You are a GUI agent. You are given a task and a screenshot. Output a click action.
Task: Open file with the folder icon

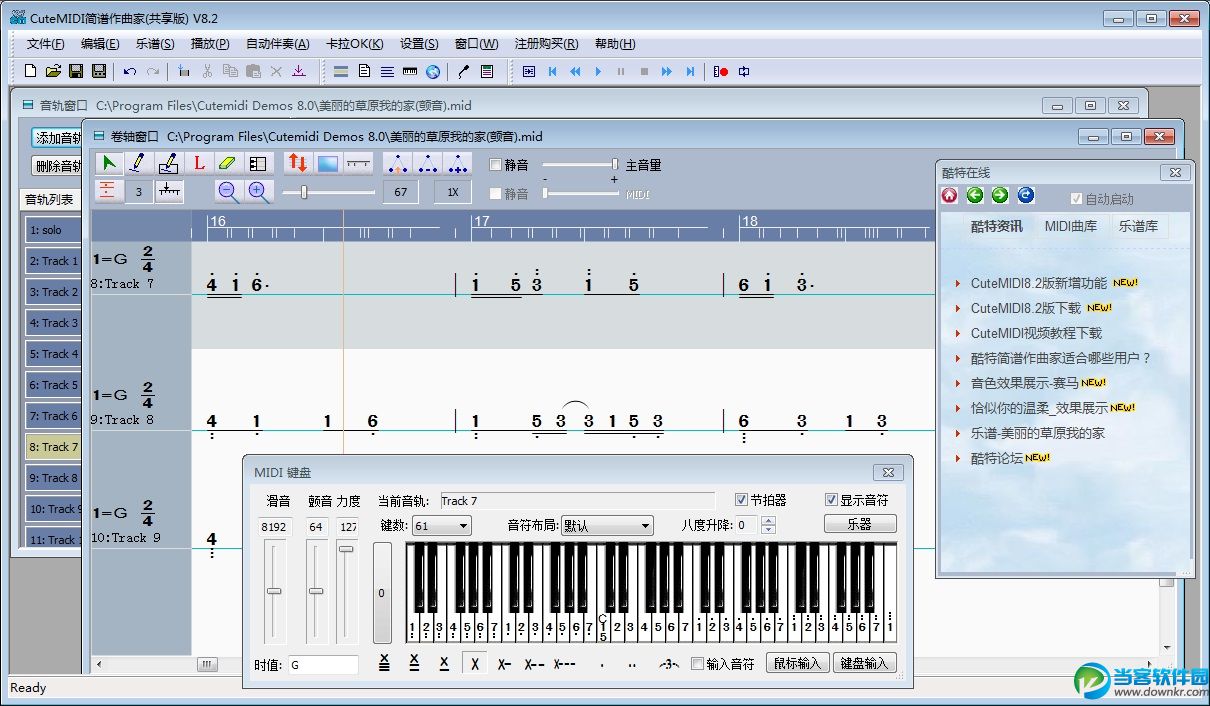[x=53, y=71]
